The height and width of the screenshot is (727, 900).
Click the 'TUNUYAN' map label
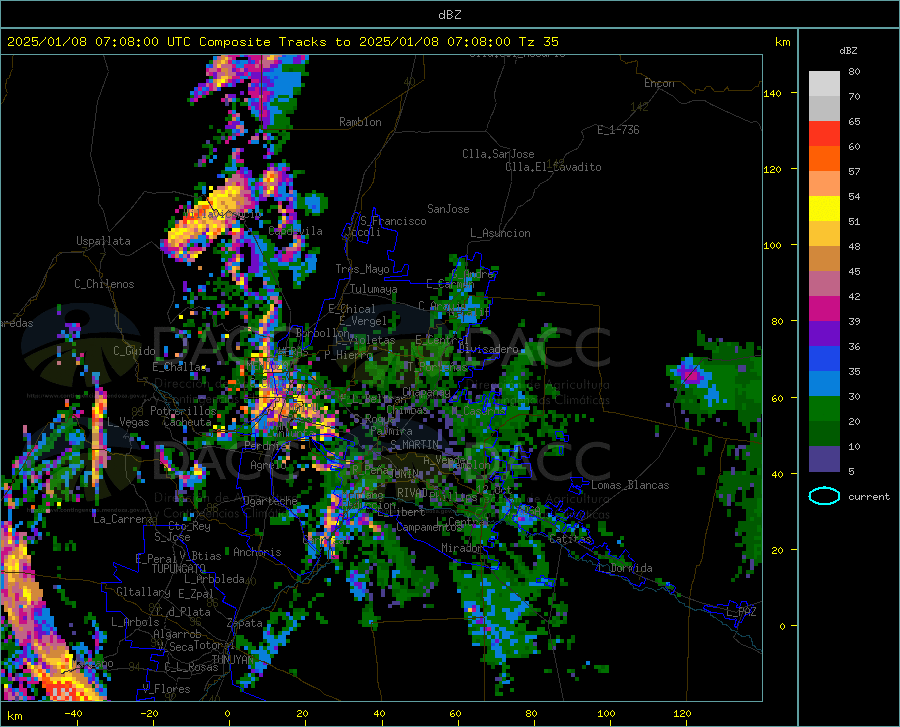(x=232, y=660)
